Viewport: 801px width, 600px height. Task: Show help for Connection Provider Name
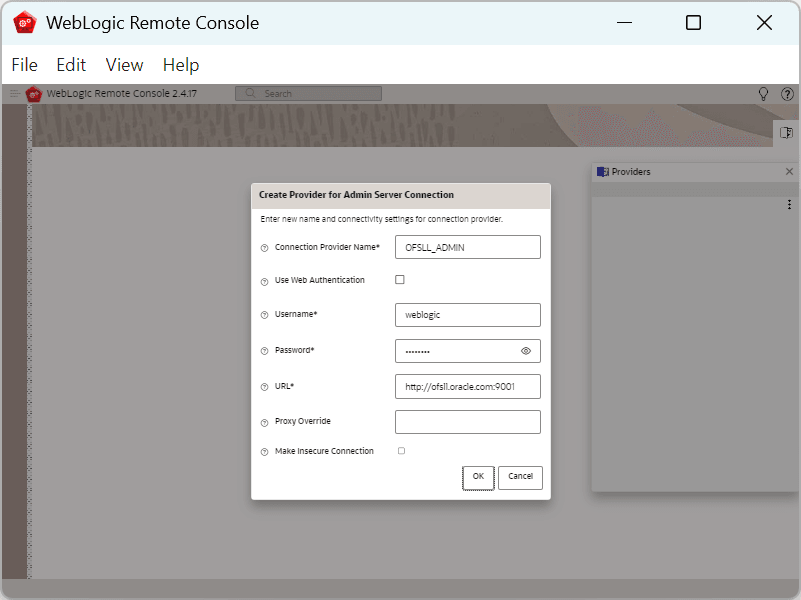tap(265, 248)
